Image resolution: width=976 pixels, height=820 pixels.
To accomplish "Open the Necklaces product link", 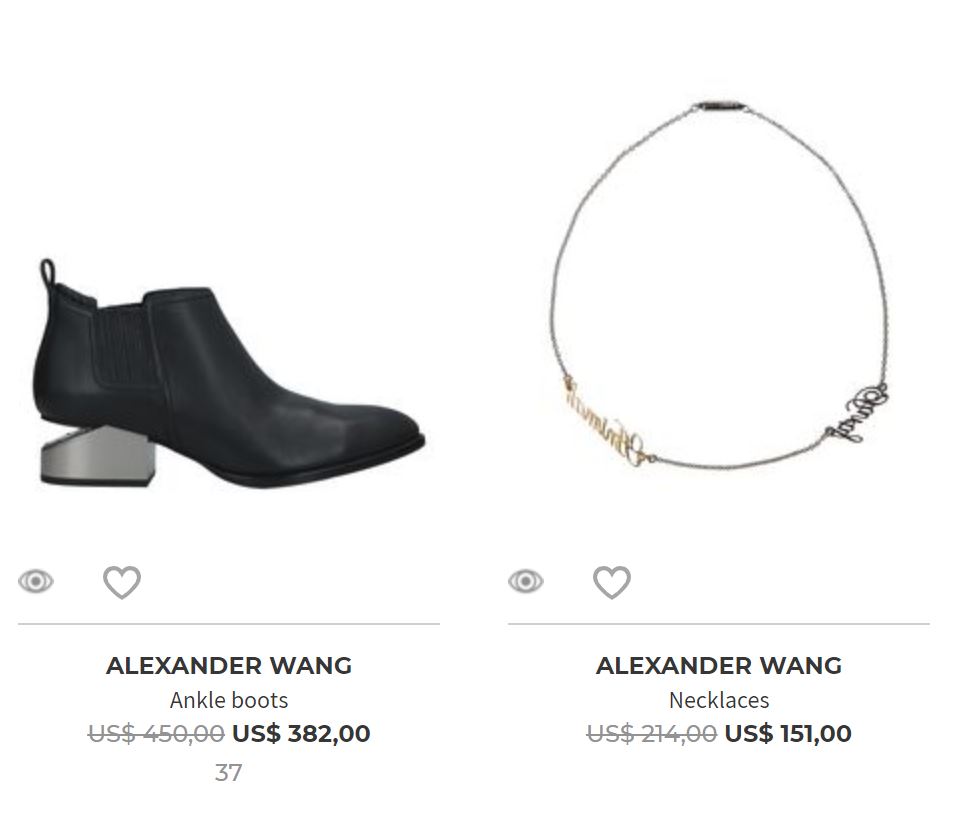I will point(719,700).
